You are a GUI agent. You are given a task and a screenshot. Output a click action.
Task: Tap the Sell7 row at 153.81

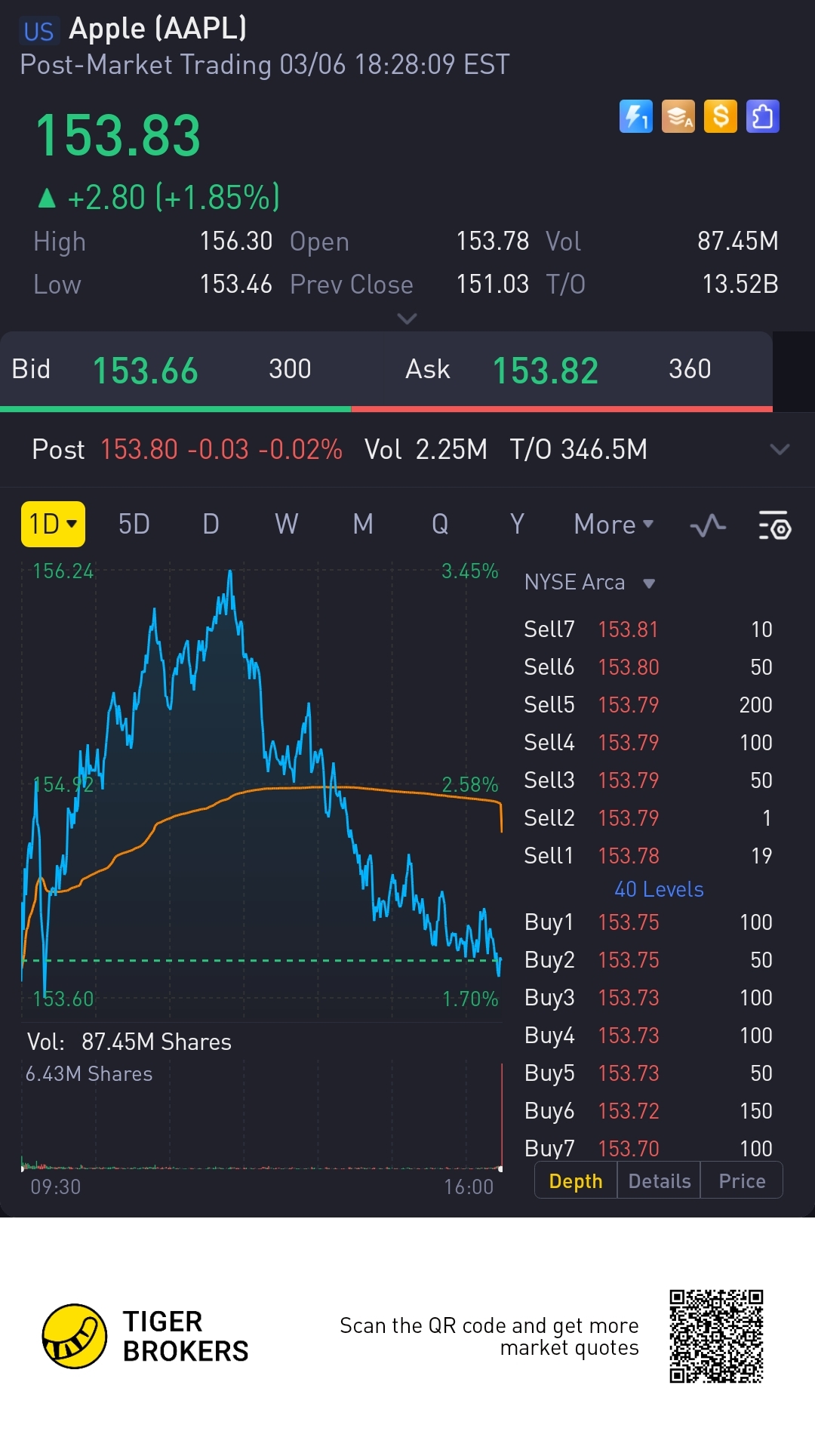pyautogui.click(x=648, y=629)
